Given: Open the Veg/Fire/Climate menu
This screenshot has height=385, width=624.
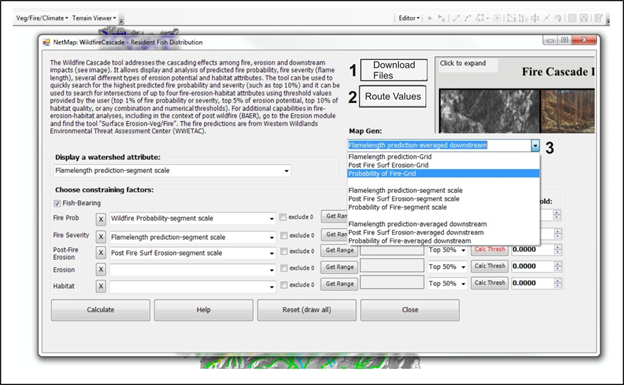Looking at the screenshot, I should pyautogui.click(x=42, y=18).
